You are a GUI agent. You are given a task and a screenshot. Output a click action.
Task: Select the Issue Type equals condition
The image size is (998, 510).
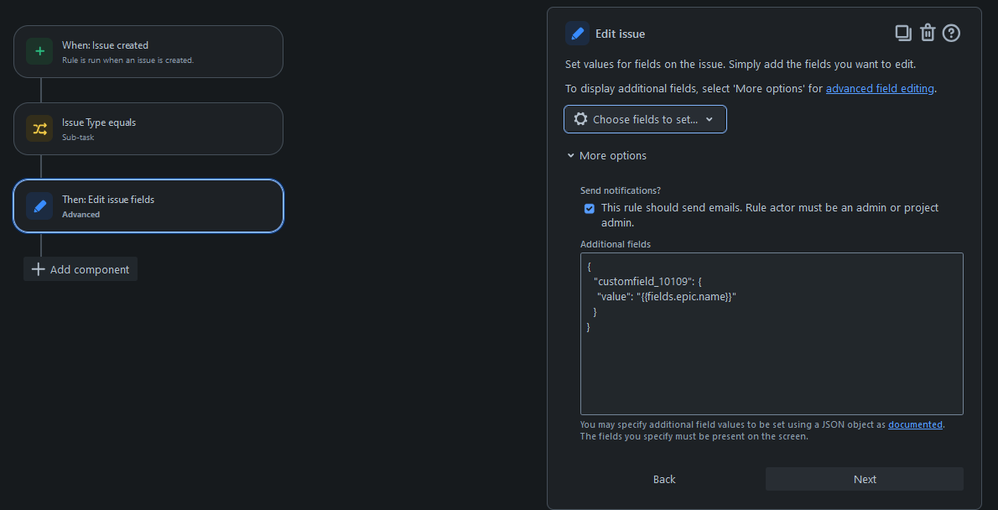pyautogui.click(x=148, y=129)
